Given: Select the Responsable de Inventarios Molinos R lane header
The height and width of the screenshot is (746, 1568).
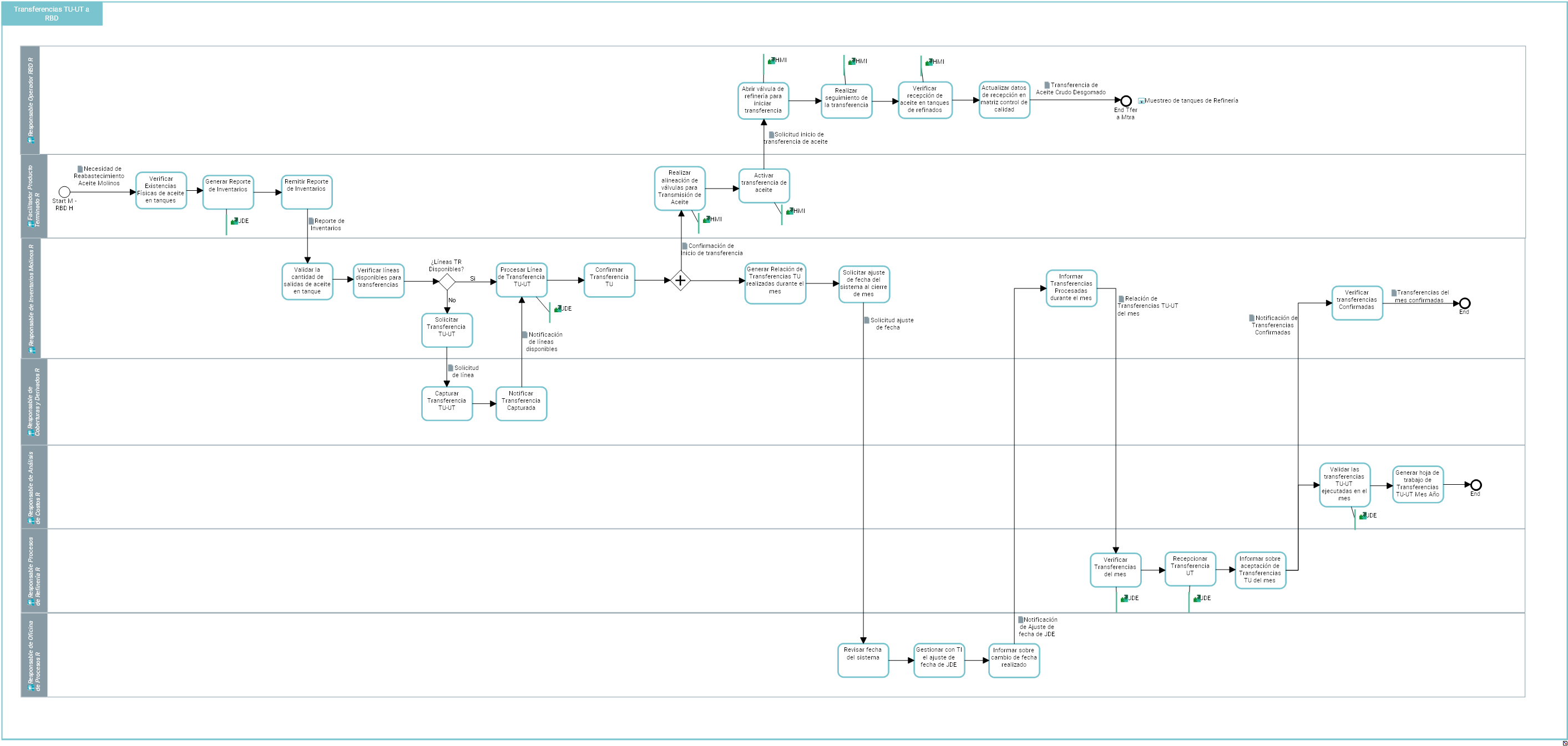Looking at the screenshot, I should pyautogui.click(x=31, y=298).
